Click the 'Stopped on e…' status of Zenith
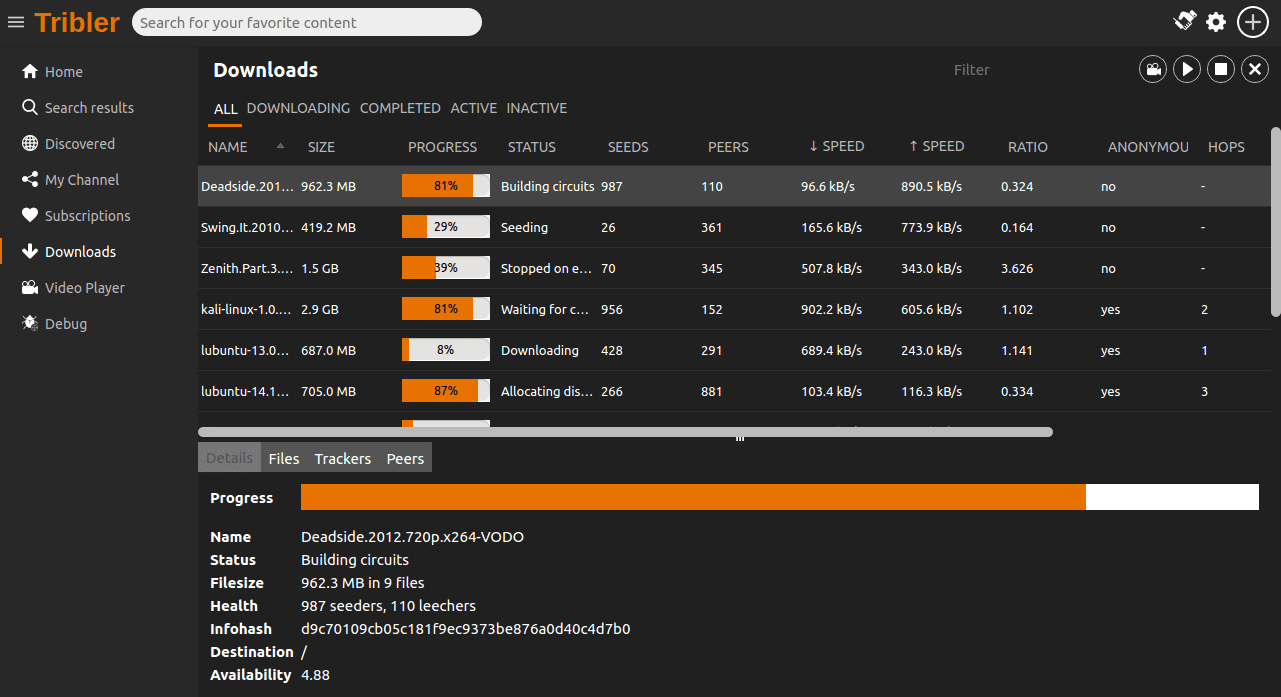 [x=546, y=268]
